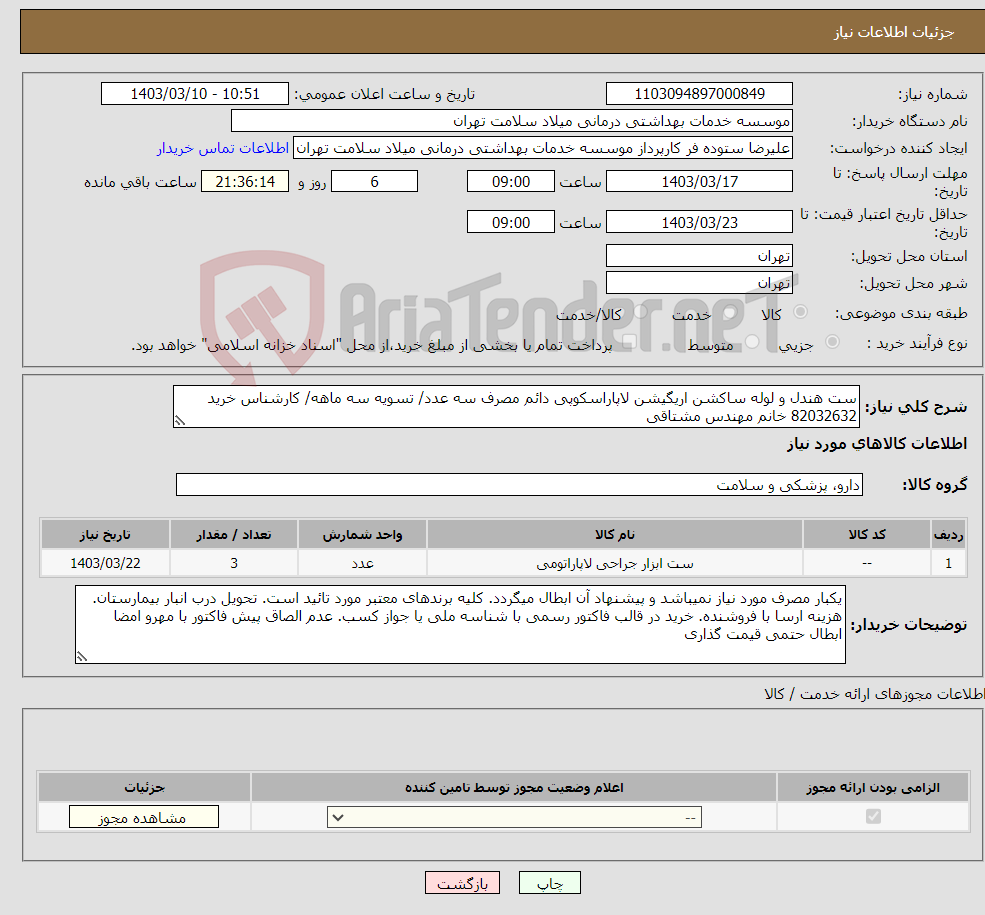Click the جزئیات column header
Image resolution: width=985 pixels, height=915 pixels.
(x=144, y=788)
